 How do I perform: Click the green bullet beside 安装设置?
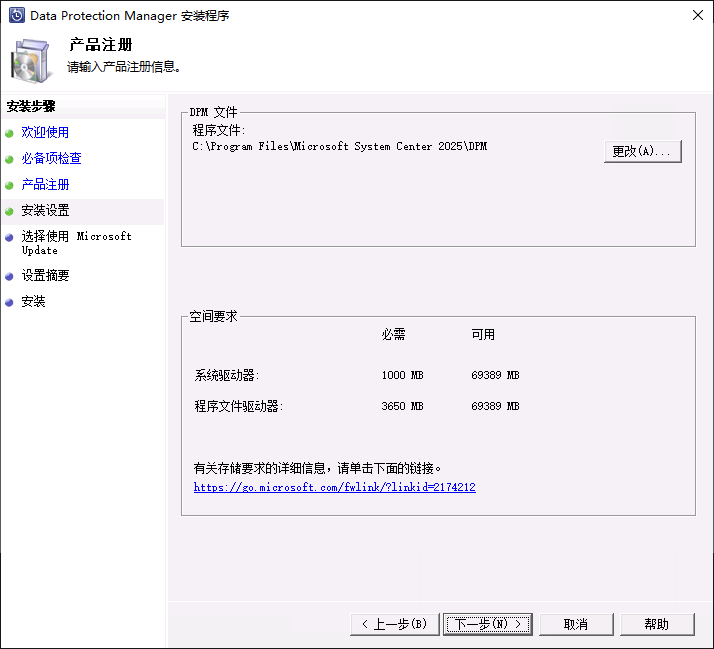tap(9, 211)
